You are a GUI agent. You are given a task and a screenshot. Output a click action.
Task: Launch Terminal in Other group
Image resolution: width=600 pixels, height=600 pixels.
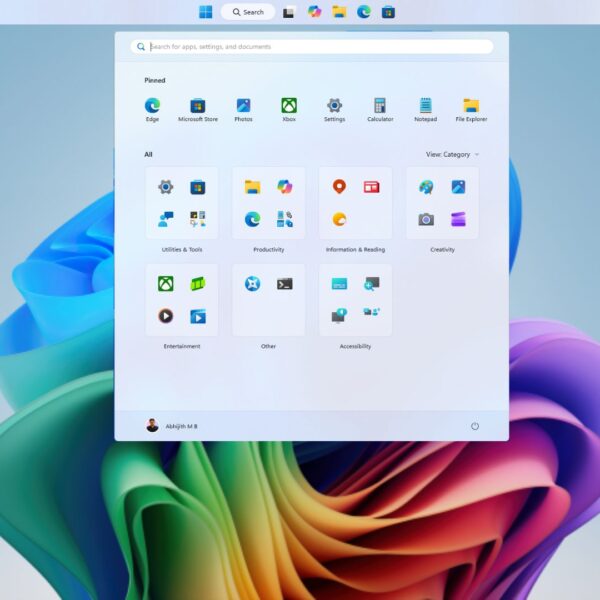tap(285, 284)
